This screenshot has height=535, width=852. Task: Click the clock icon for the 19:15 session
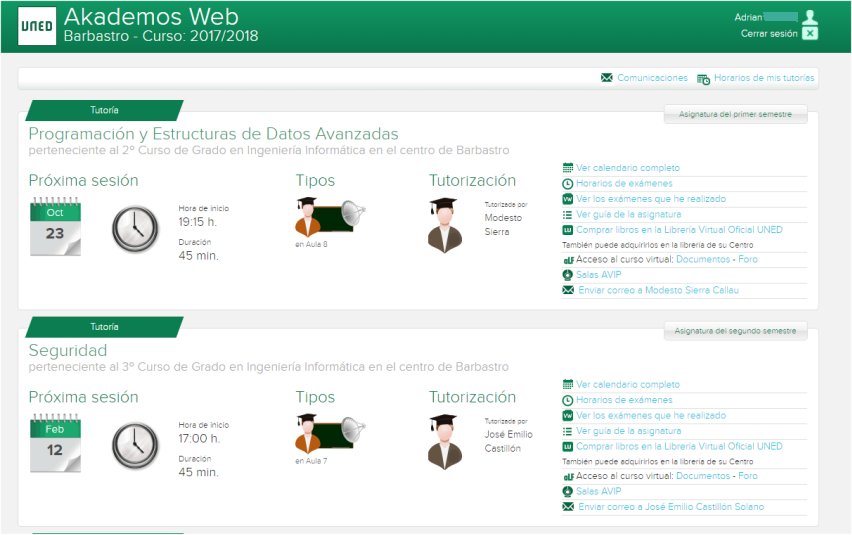[x=135, y=229]
